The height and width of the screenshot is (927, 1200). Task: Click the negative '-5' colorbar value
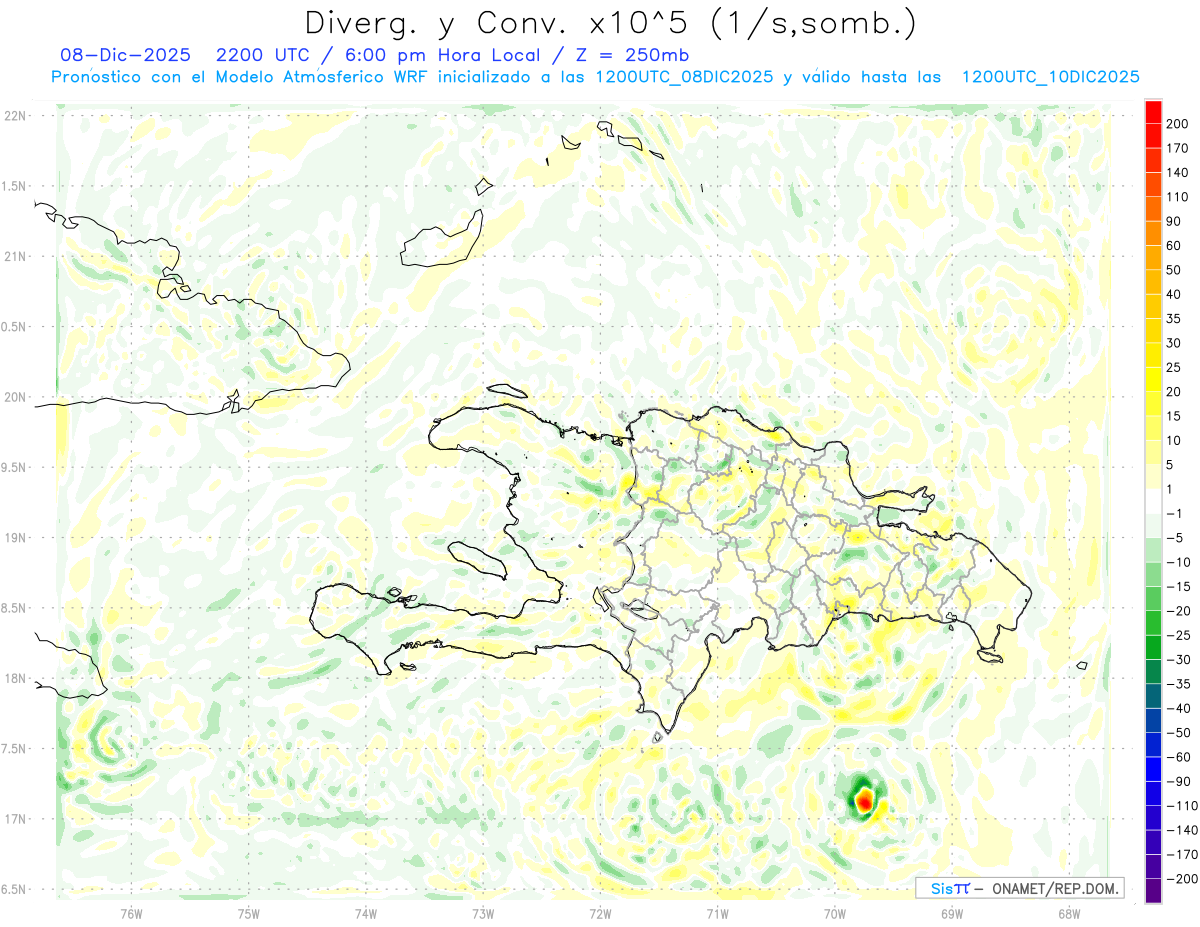1174,538
